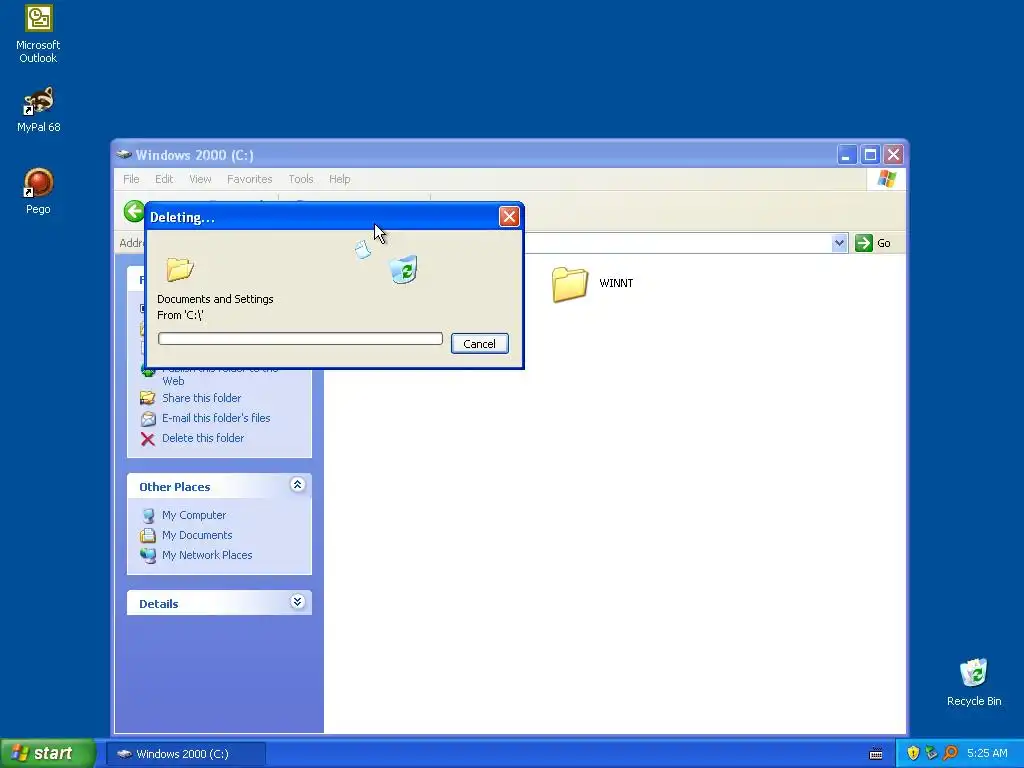Open My Documents link in Other Places

pos(197,535)
